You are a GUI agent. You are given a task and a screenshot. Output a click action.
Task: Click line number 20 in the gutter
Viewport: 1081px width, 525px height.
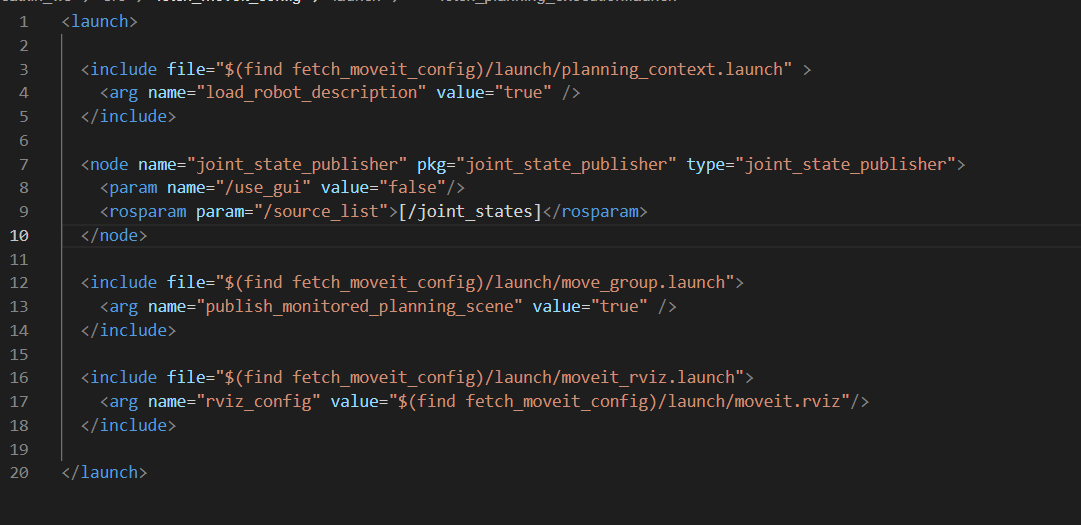(20, 473)
